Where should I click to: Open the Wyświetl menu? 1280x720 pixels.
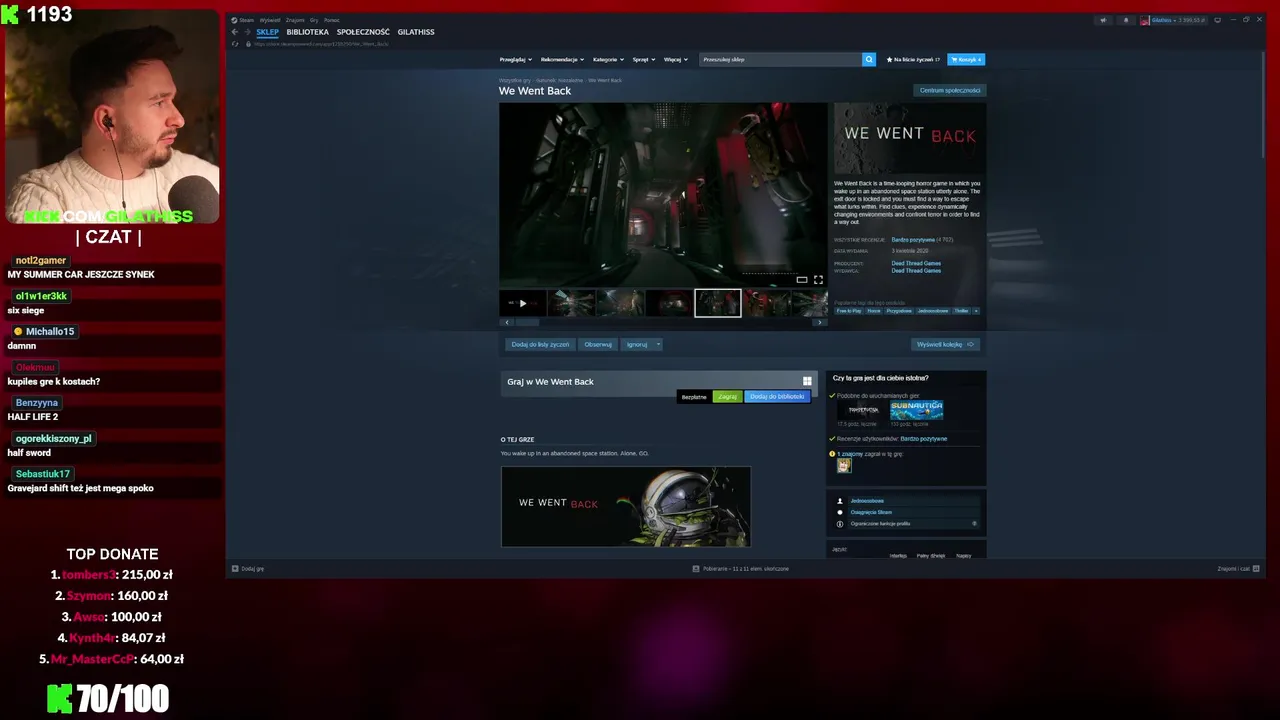pyautogui.click(x=270, y=20)
